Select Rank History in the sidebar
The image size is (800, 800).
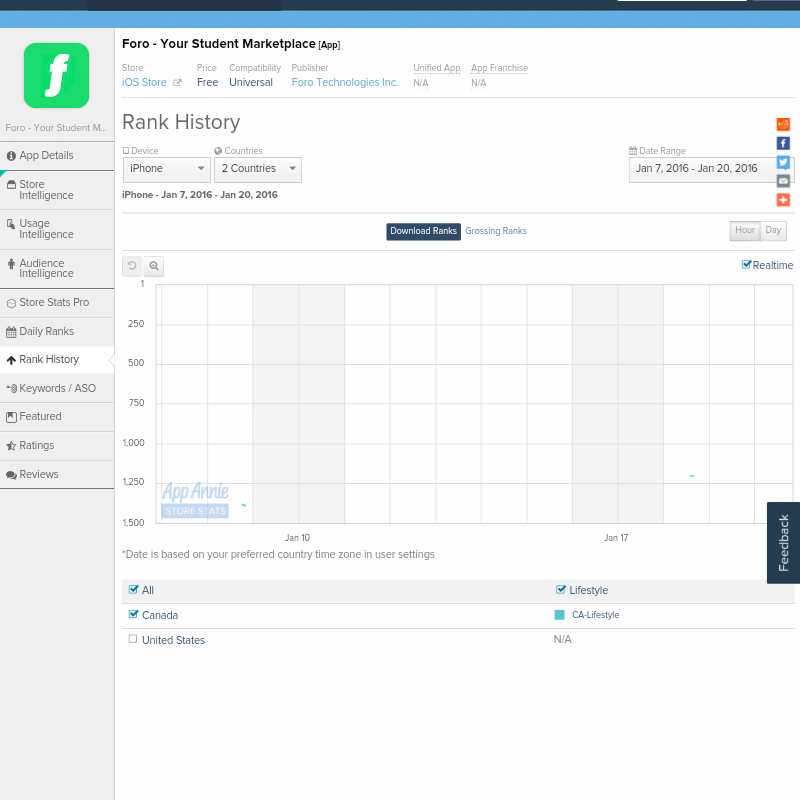click(57, 360)
